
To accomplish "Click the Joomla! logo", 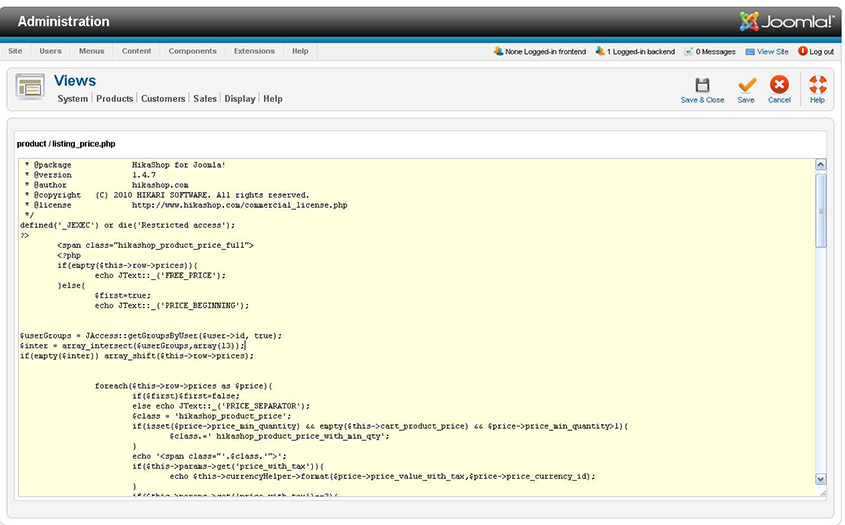I will point(787,21).
